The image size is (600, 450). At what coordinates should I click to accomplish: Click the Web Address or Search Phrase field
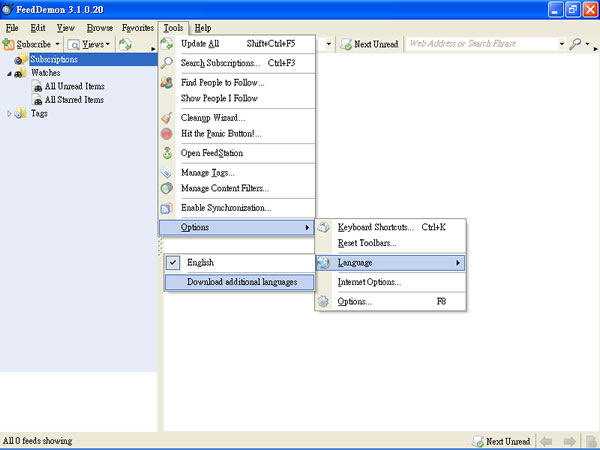(482, 44)
